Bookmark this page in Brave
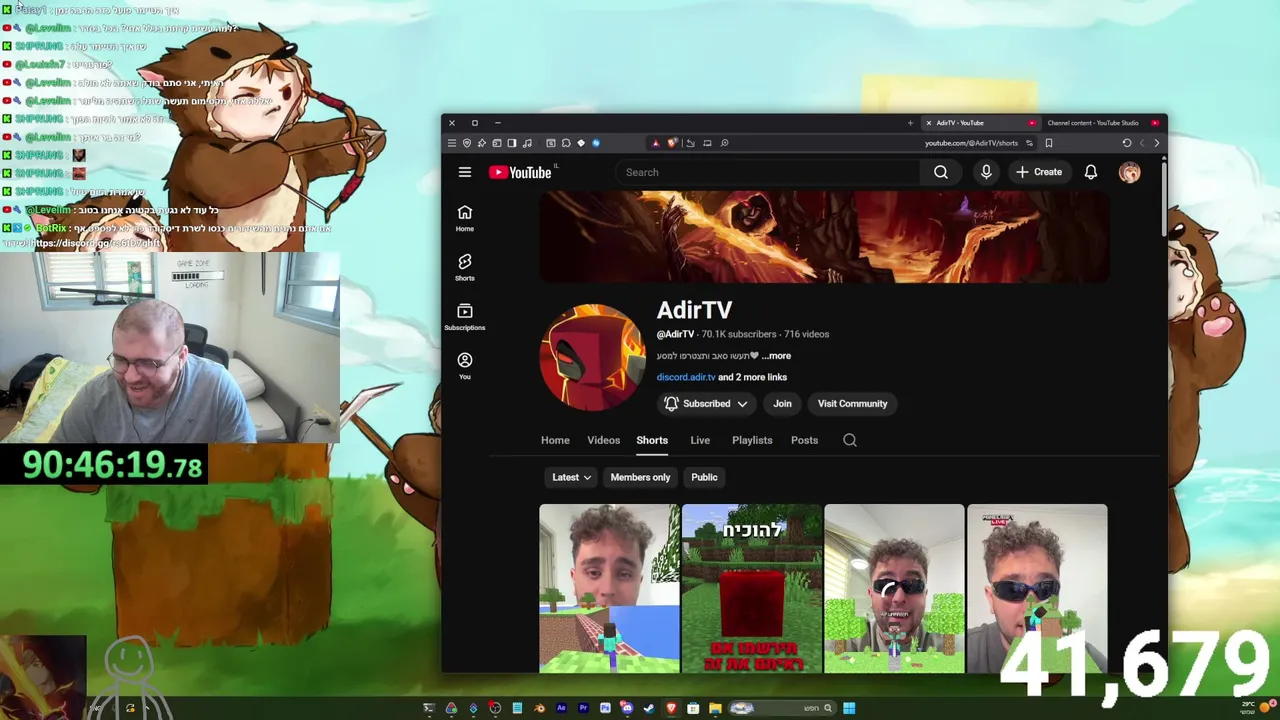 (1048, 142)
